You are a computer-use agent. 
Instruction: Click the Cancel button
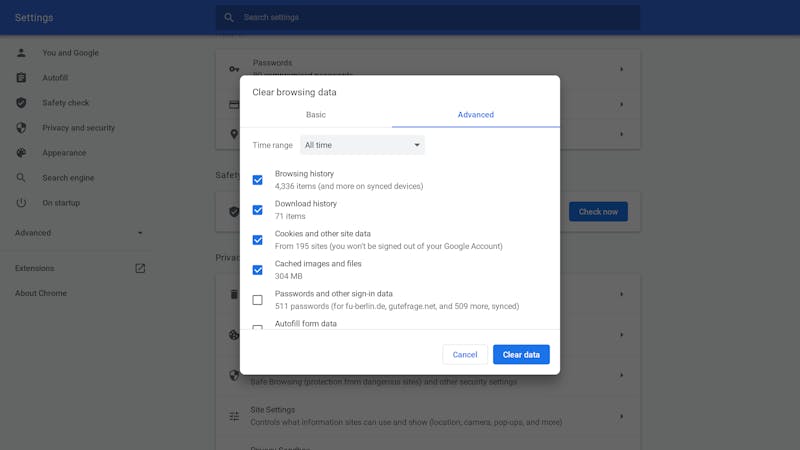465,355
